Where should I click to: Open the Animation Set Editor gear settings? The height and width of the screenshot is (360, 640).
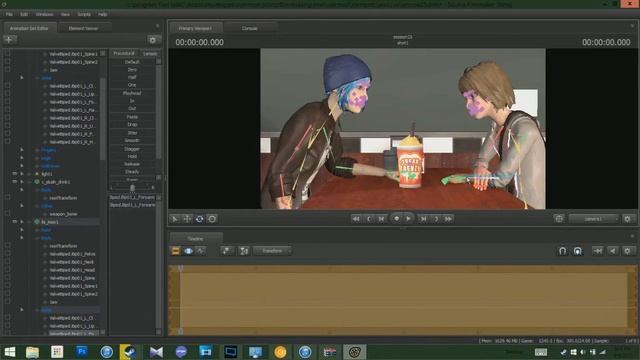tap(153, 40)
